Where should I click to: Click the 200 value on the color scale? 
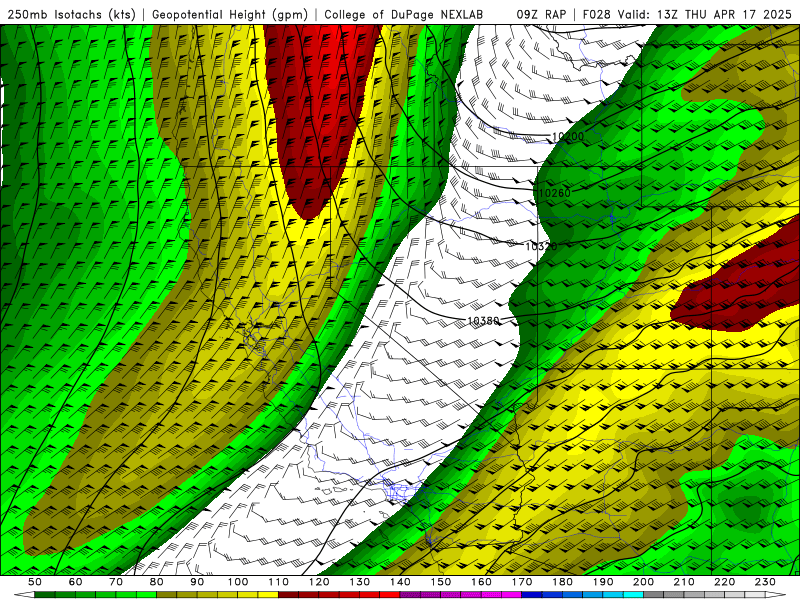(x=643, y=582)
